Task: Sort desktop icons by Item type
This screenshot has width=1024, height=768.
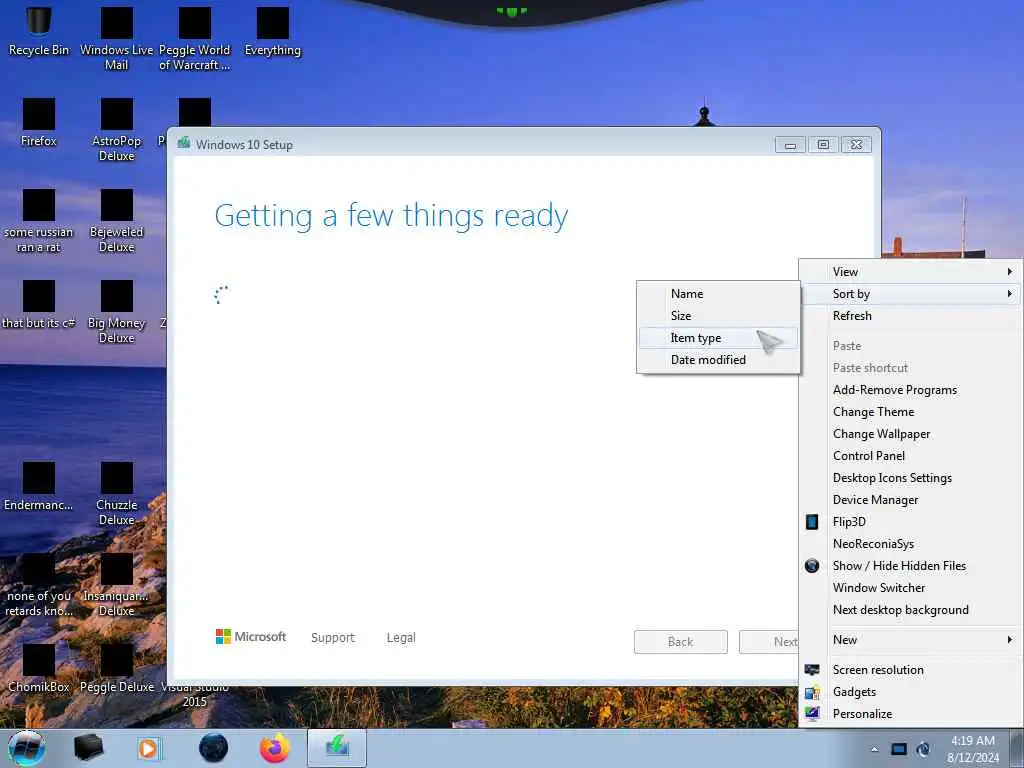Action: point(718,338)
